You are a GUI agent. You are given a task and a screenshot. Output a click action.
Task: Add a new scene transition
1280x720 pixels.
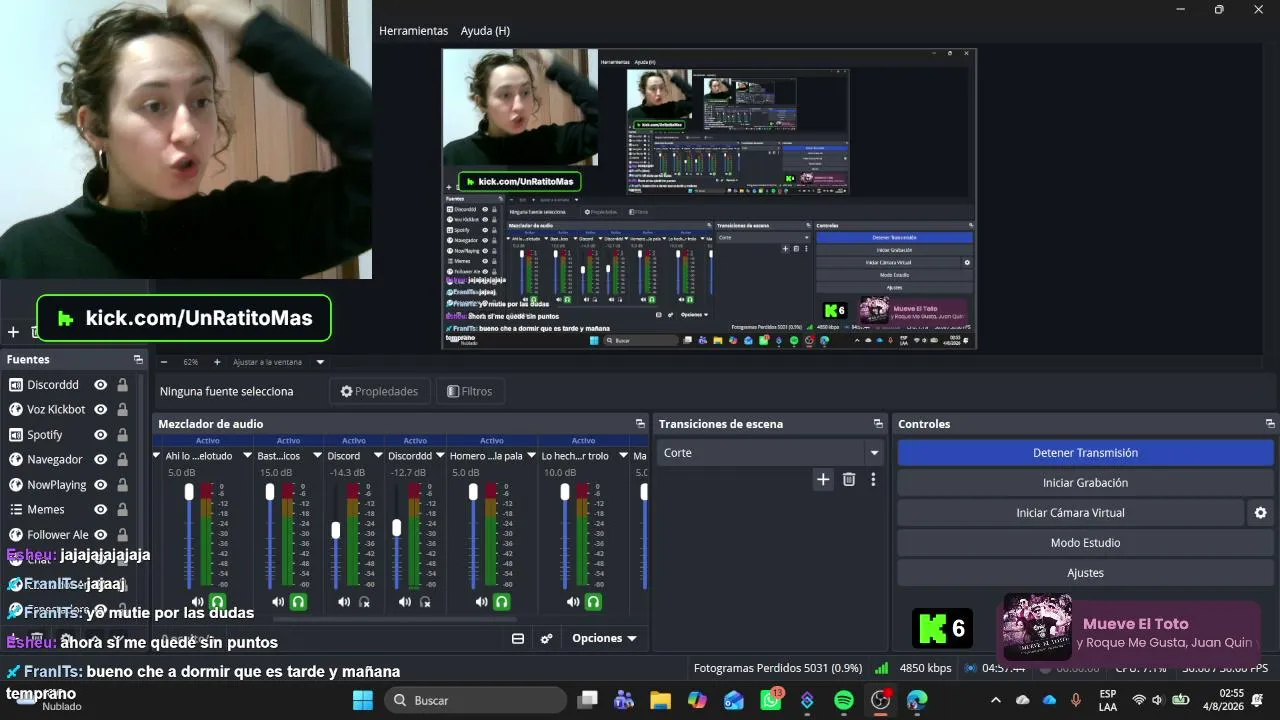point(823,479)
